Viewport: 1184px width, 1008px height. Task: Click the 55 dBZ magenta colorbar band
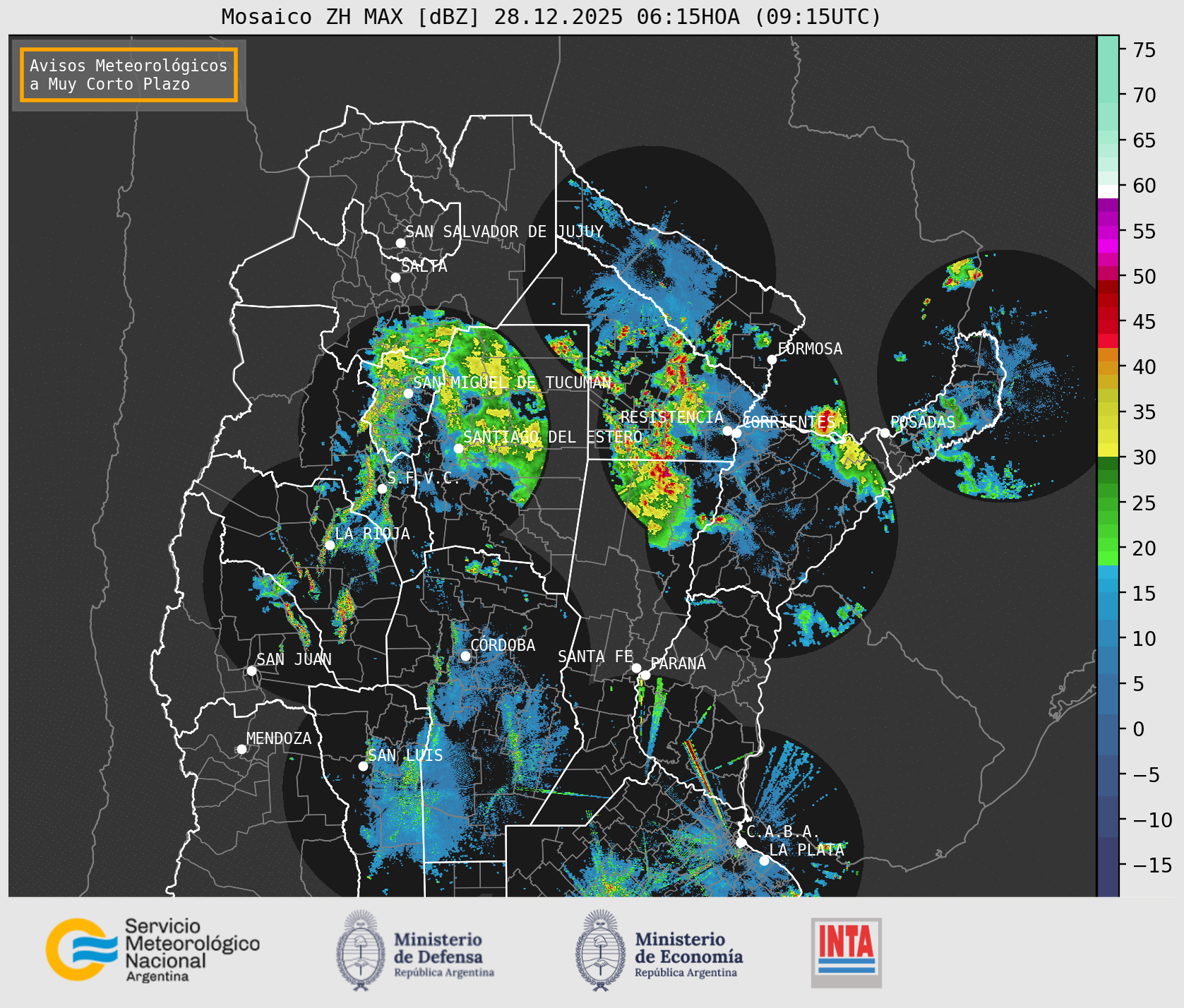click(x=1108, y=232)
